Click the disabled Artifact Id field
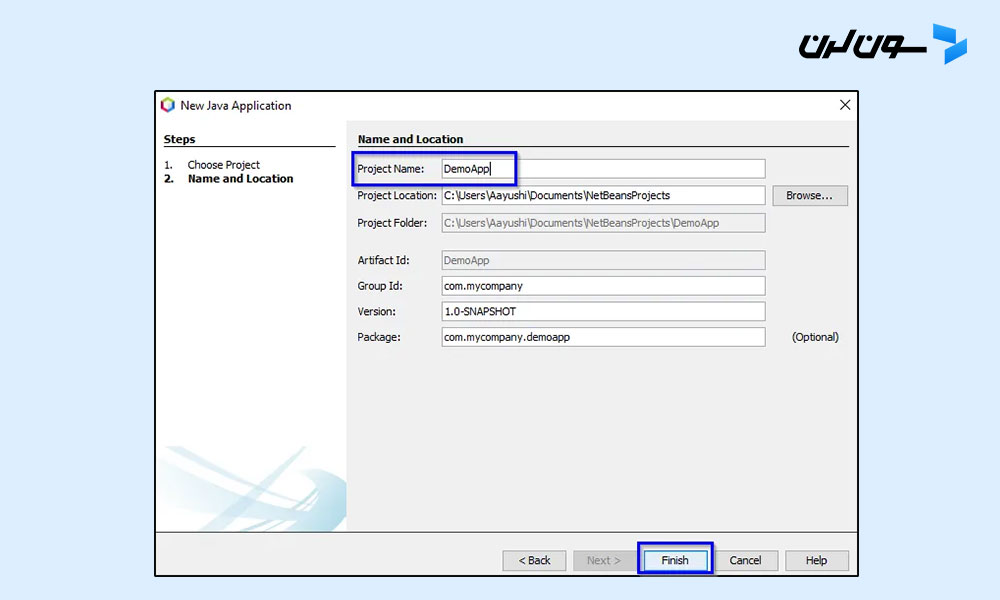Image resolution: width=1000 pixels, height=600 pixels. point(603,260)
